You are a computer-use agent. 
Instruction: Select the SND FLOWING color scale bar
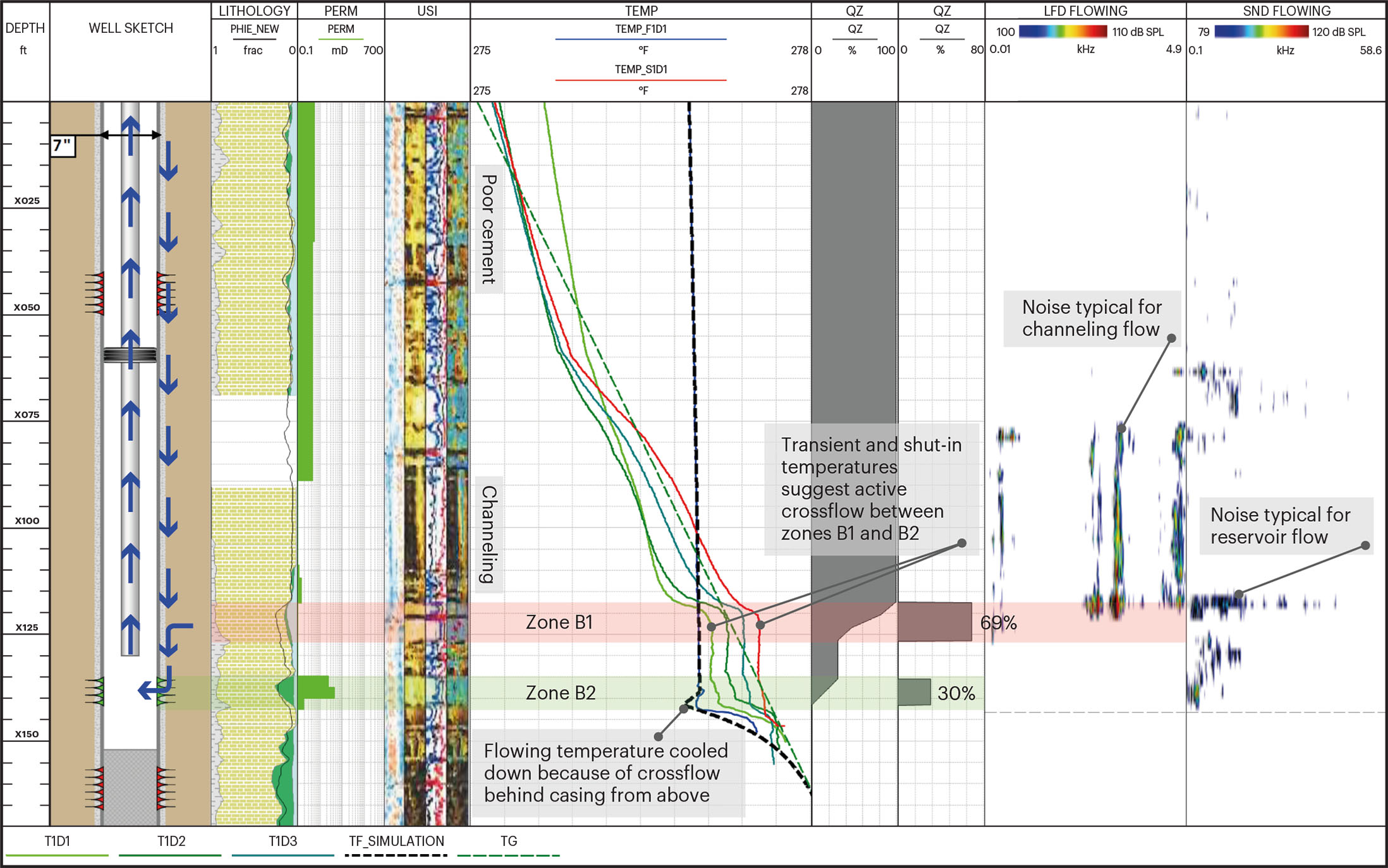coord(1261,32)
